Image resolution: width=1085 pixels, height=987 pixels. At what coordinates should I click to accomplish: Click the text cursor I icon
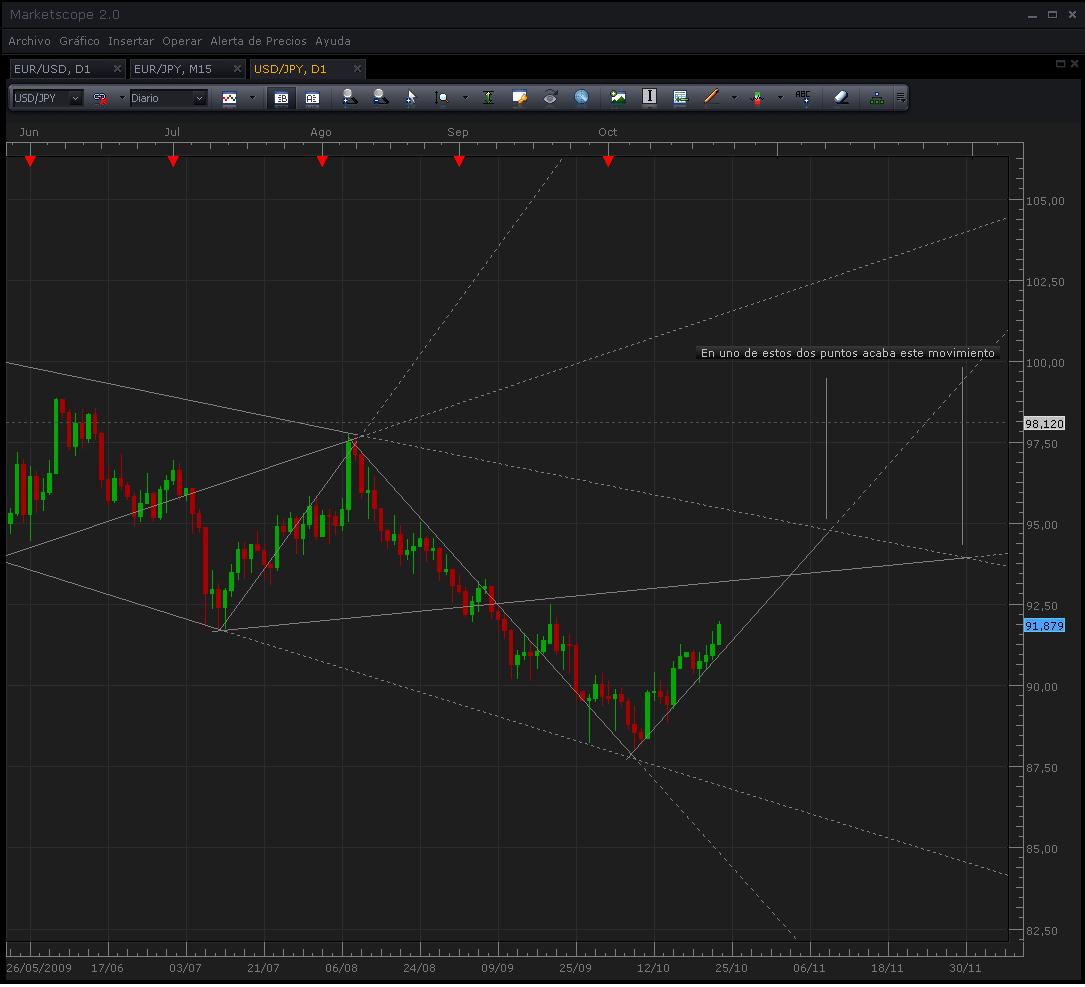[x=649, y=96]
